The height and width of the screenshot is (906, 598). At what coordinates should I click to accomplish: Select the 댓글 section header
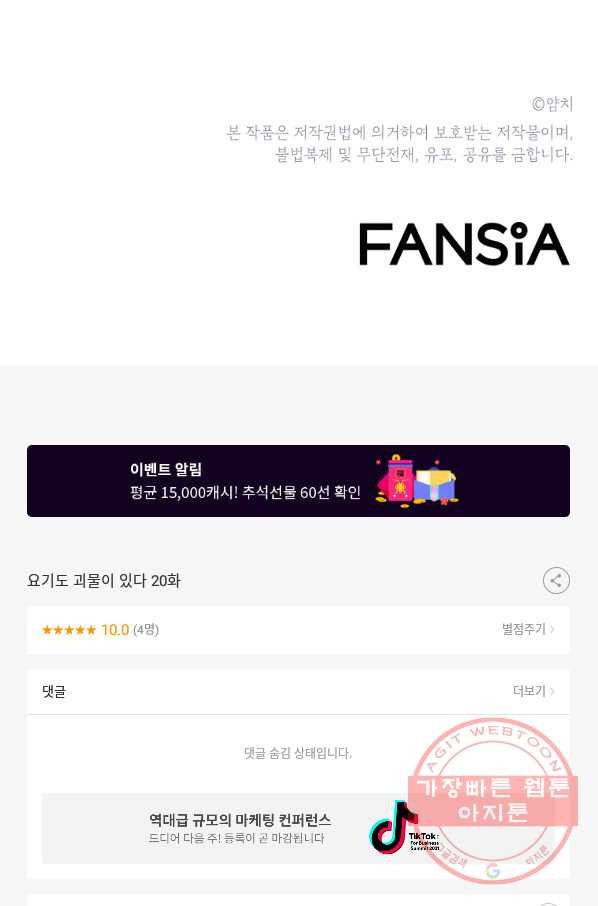point(54,691)
